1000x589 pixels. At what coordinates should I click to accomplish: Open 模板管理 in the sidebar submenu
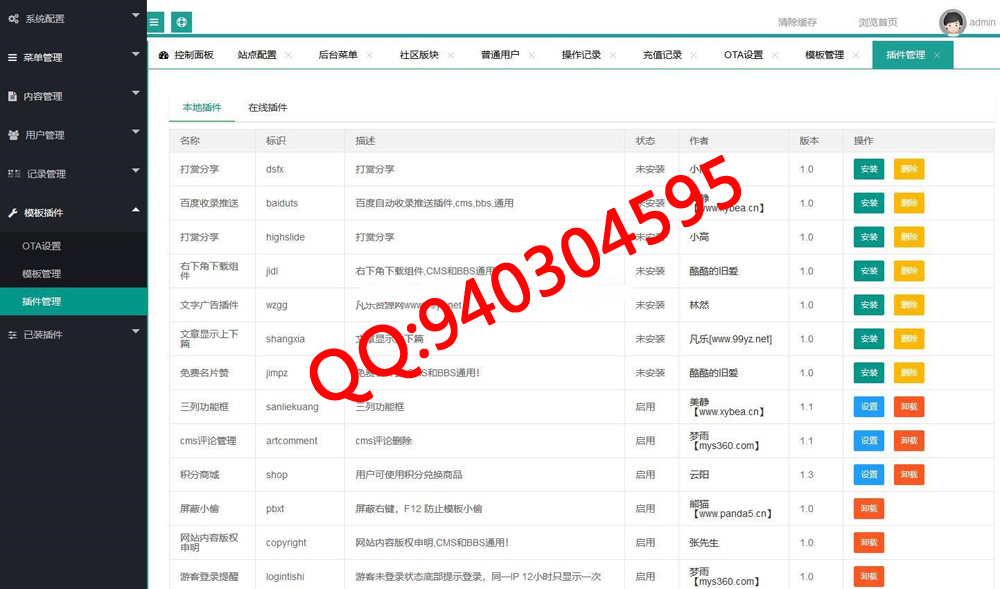click(x=42, y=274)
